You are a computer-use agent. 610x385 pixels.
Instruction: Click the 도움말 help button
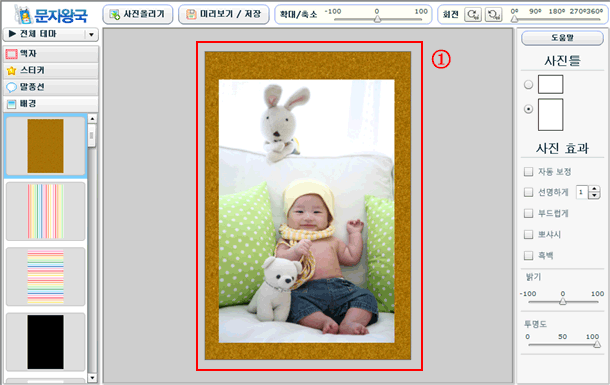tap(562, 38)
